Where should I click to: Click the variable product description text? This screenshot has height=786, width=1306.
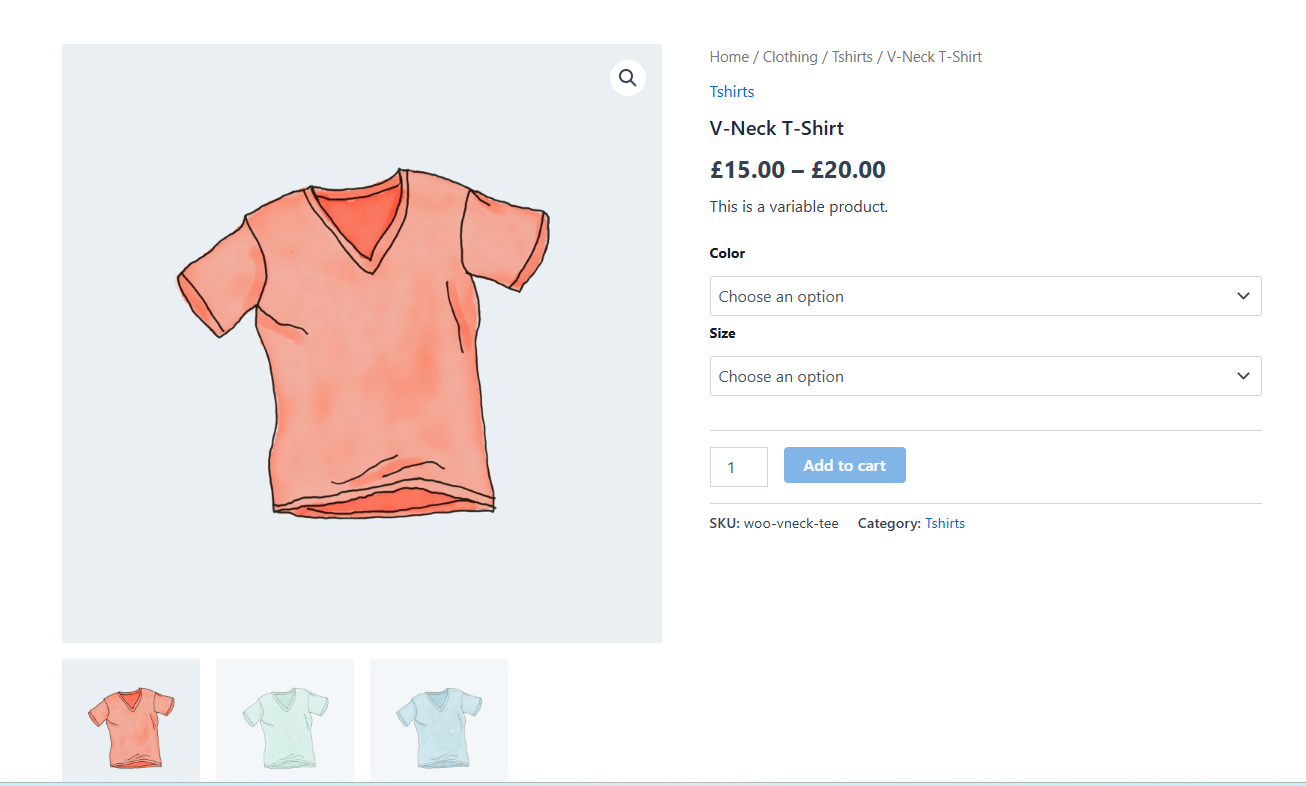click(799, 207)
